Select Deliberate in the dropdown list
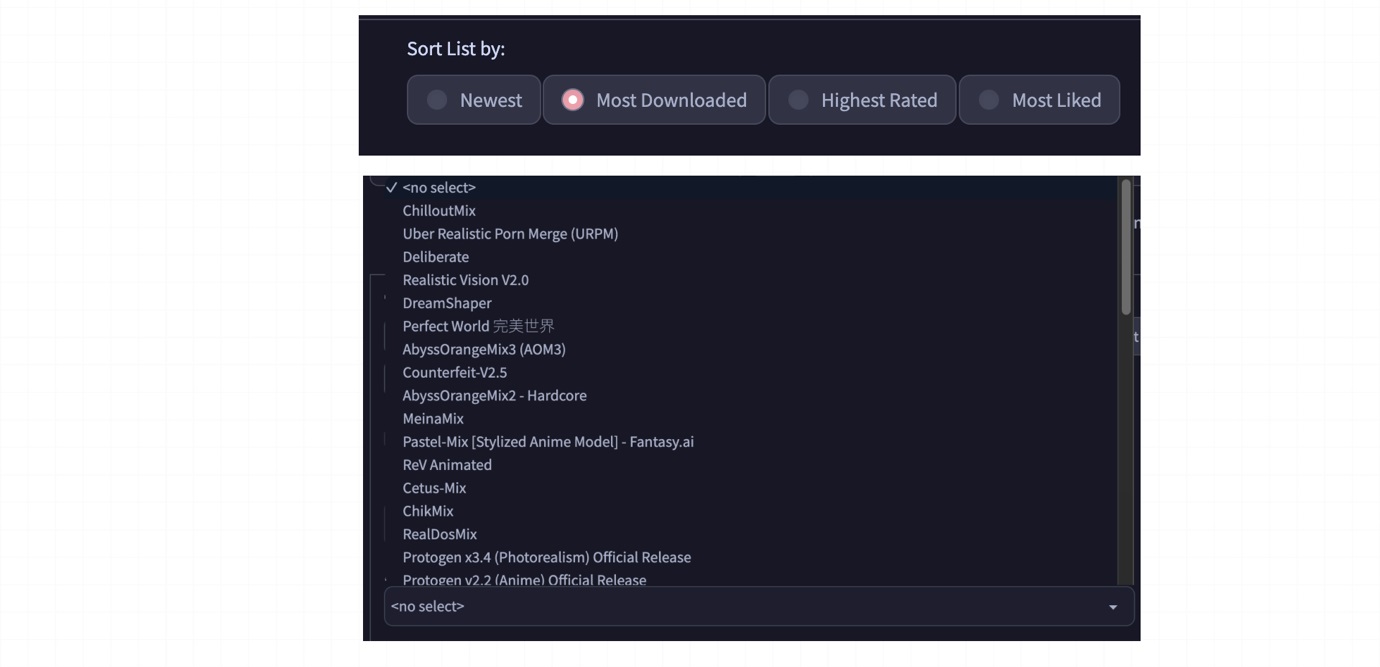Viewport: 1380px width, 667px height. 436,257
